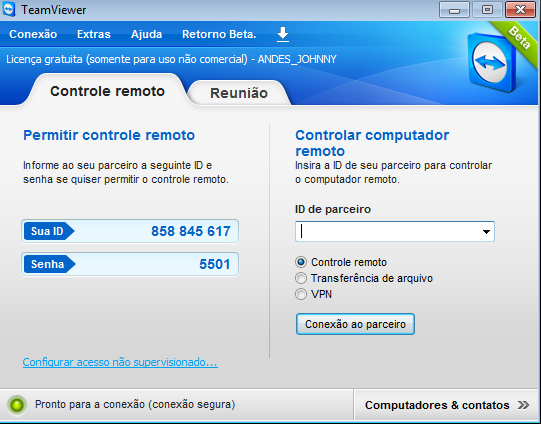The width and height of the screenshot is (541, 424).
Task: Click the TeamViewer logo in title bar
Action: pyautogui.click(x=9, y=9)
